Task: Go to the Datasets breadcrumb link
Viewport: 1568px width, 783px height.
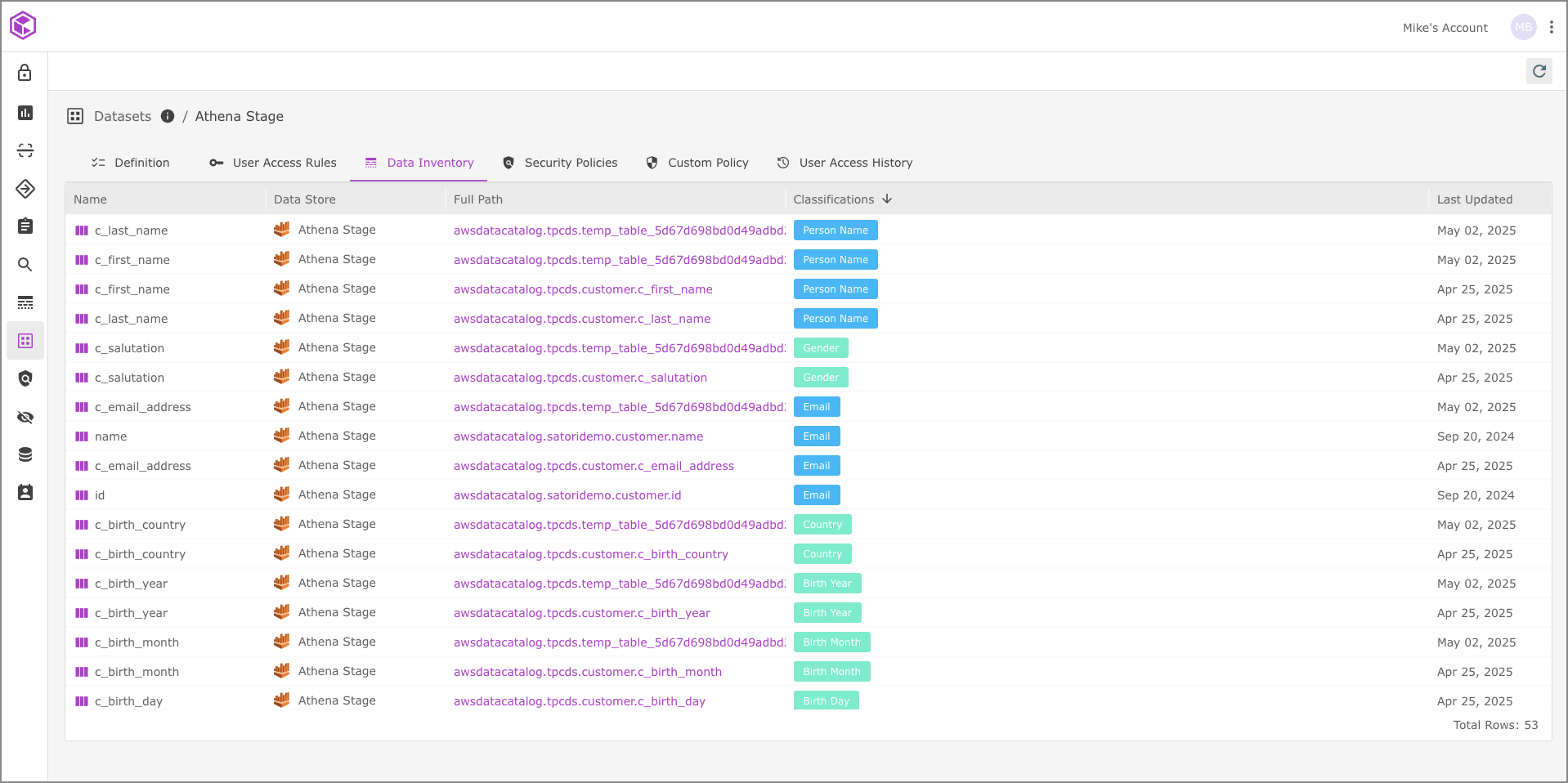Action: click(123, 116)
